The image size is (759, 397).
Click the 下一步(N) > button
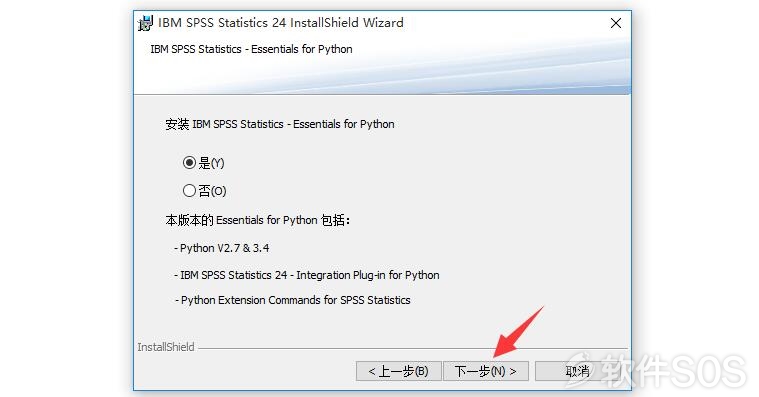tap(486, 371)
